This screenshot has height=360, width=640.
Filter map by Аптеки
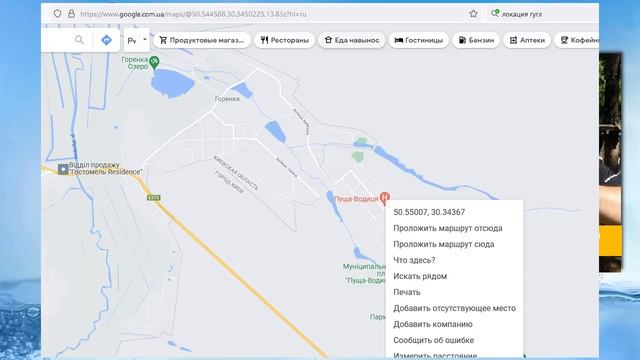point(527,40)
